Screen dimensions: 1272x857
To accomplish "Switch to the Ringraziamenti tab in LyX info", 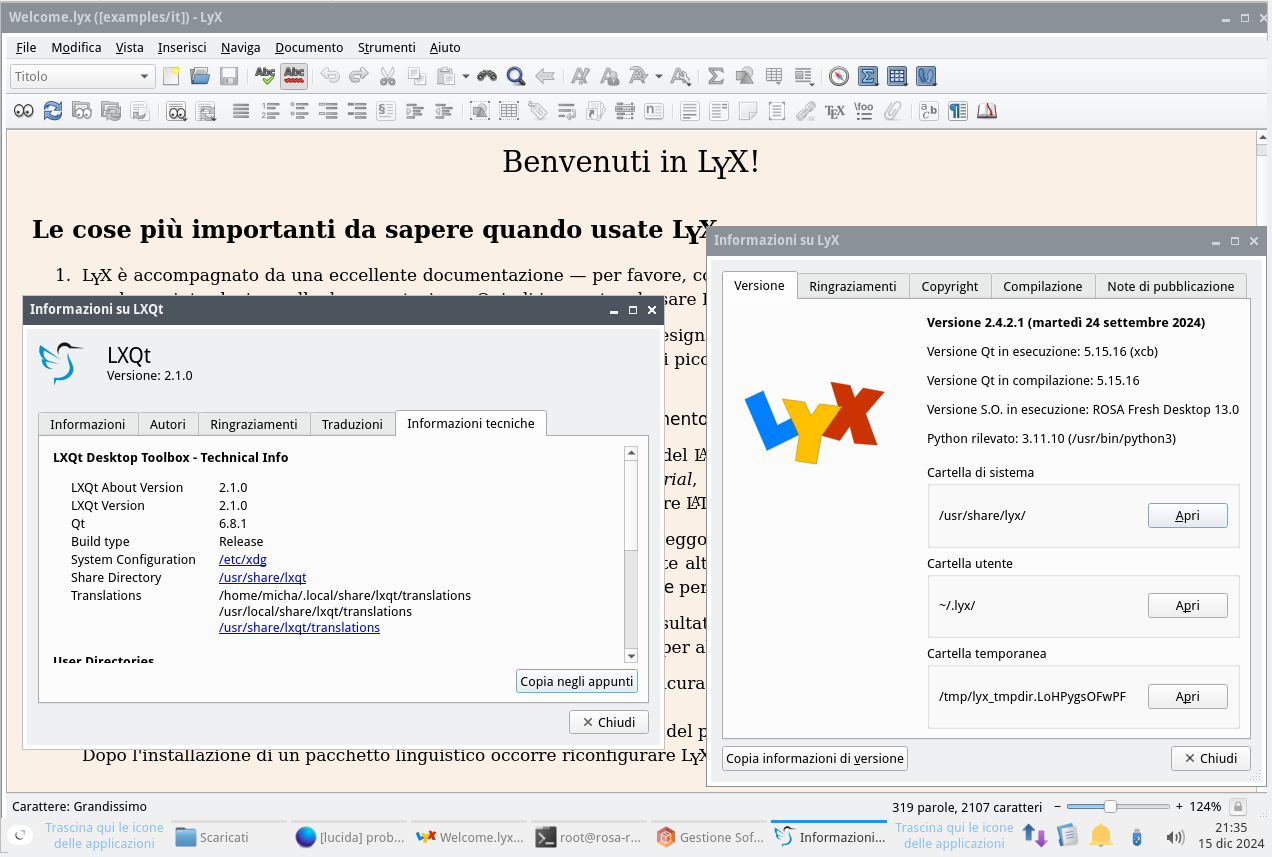I will 852,286.
